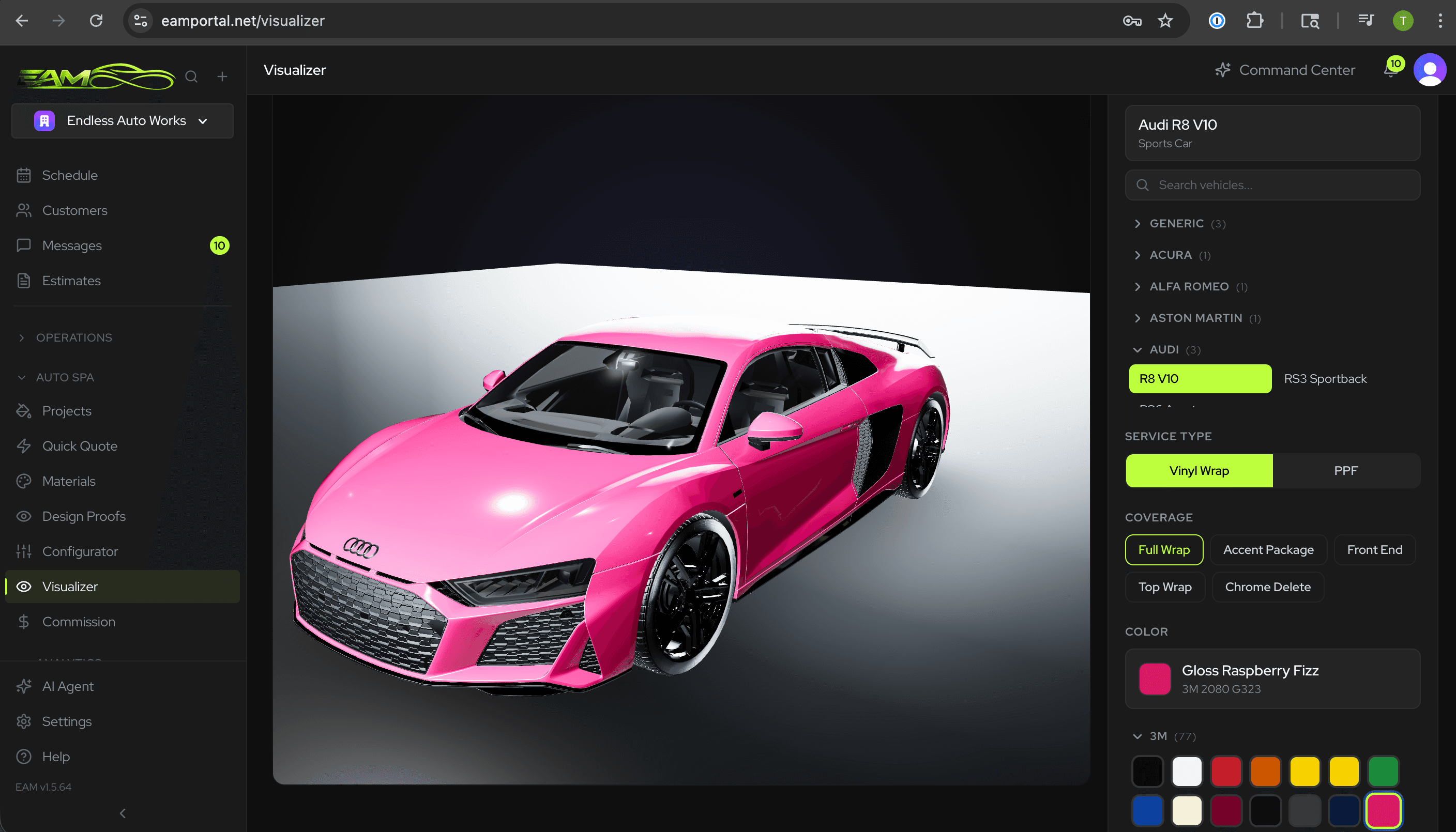Open the Endless Auto Works shop dropdown
The width and height of the screenshot is (1456, 832).
pos(123,120)
